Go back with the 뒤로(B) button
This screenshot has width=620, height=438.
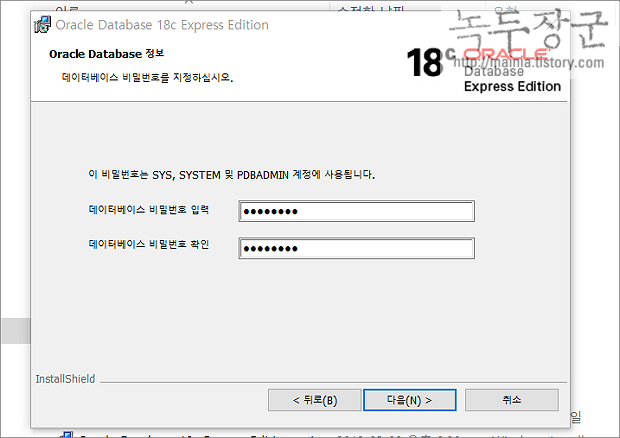(x=315, y=400)
